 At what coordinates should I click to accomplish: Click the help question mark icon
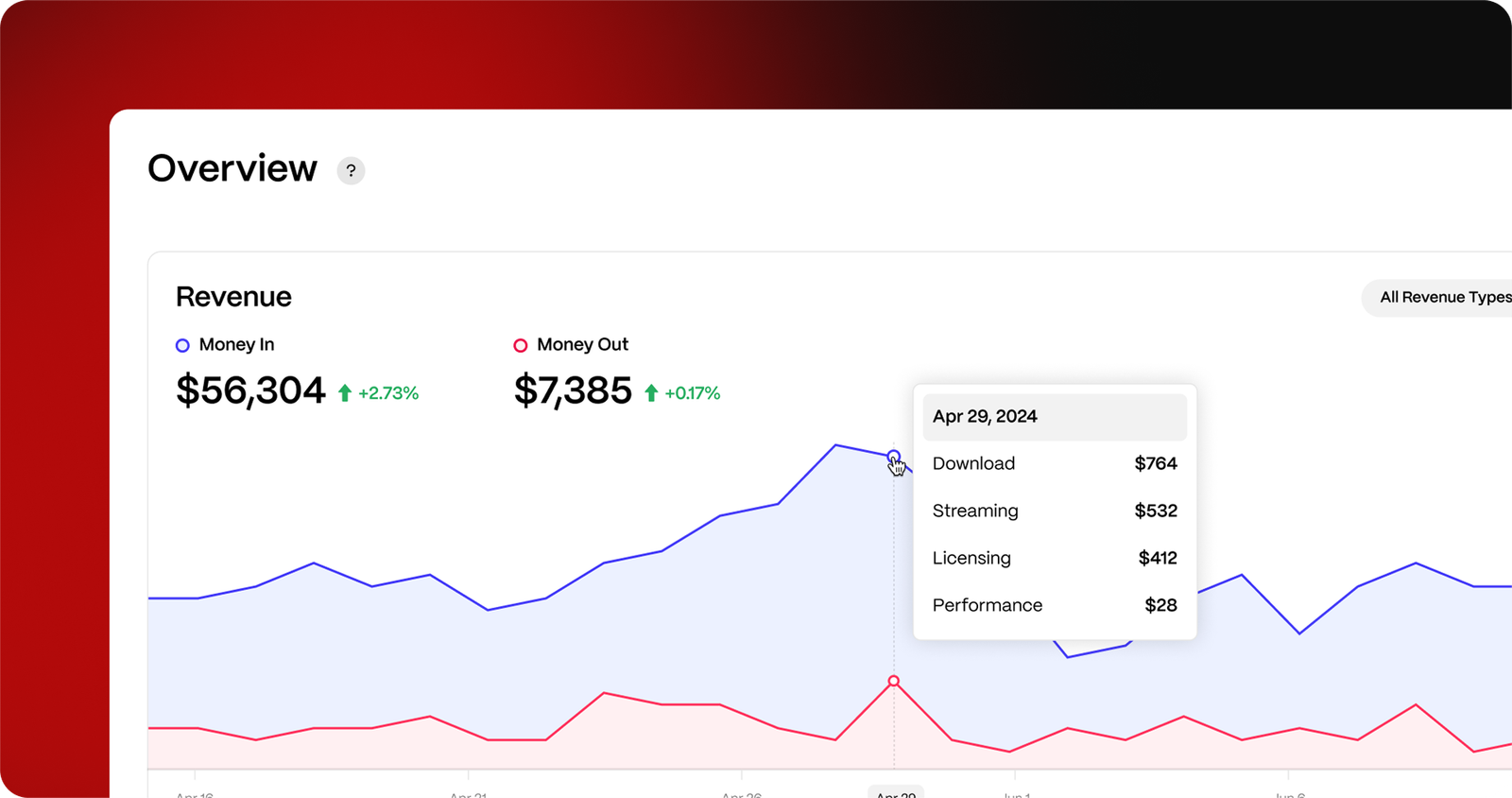pos(351,170)
